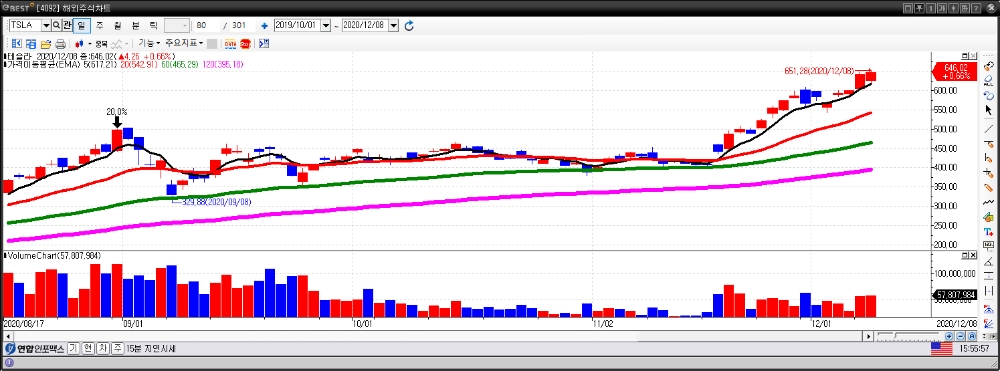Open the start date 2019/10/01 dropdown
1000x371 pixels.
326,25
